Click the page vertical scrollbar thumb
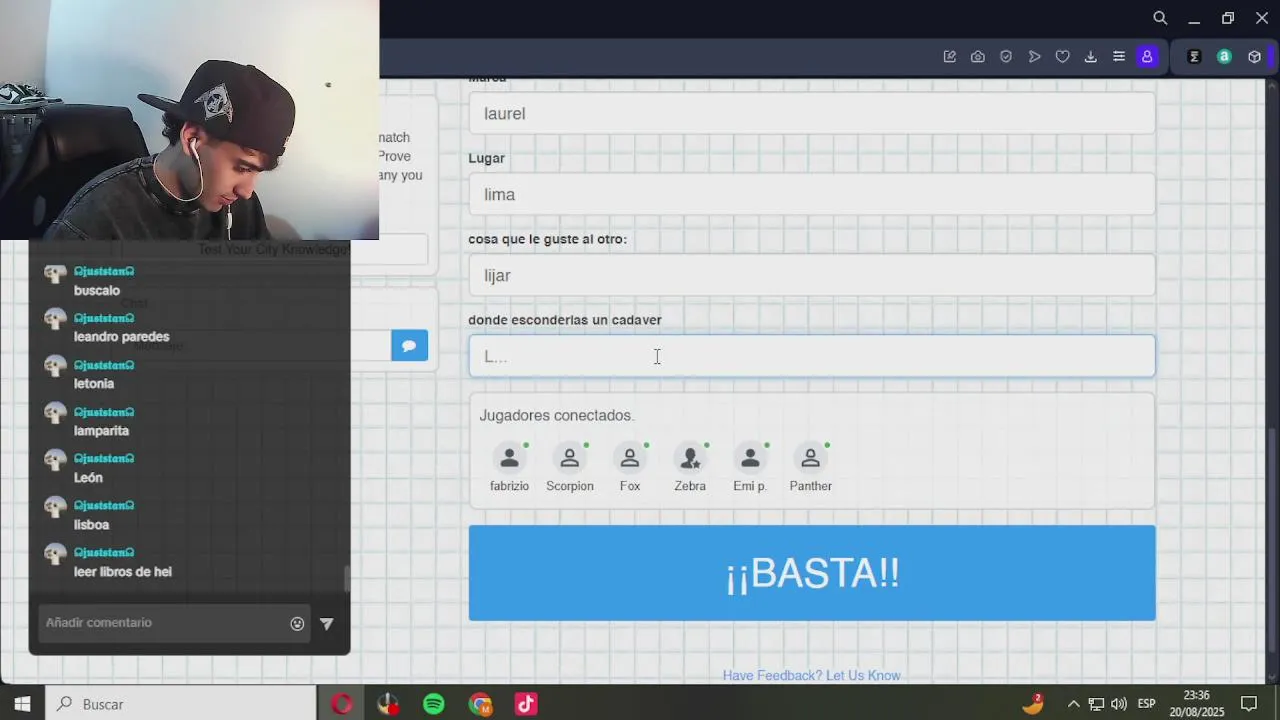The width and height of the screenshot is (1280, 720). [x=1273, y=540]
